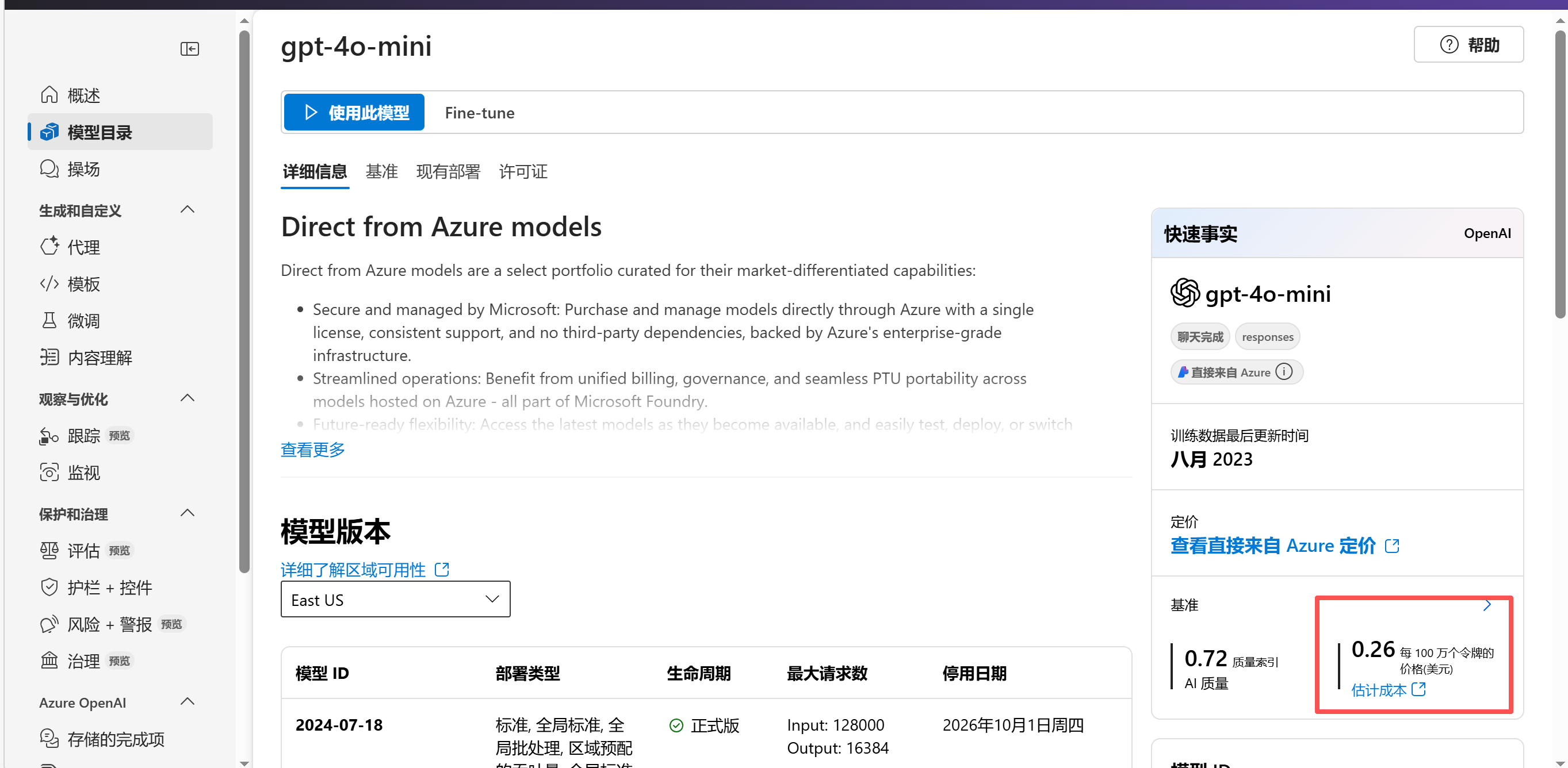Collapse the left navigation sidebar

tap(189, 49)
